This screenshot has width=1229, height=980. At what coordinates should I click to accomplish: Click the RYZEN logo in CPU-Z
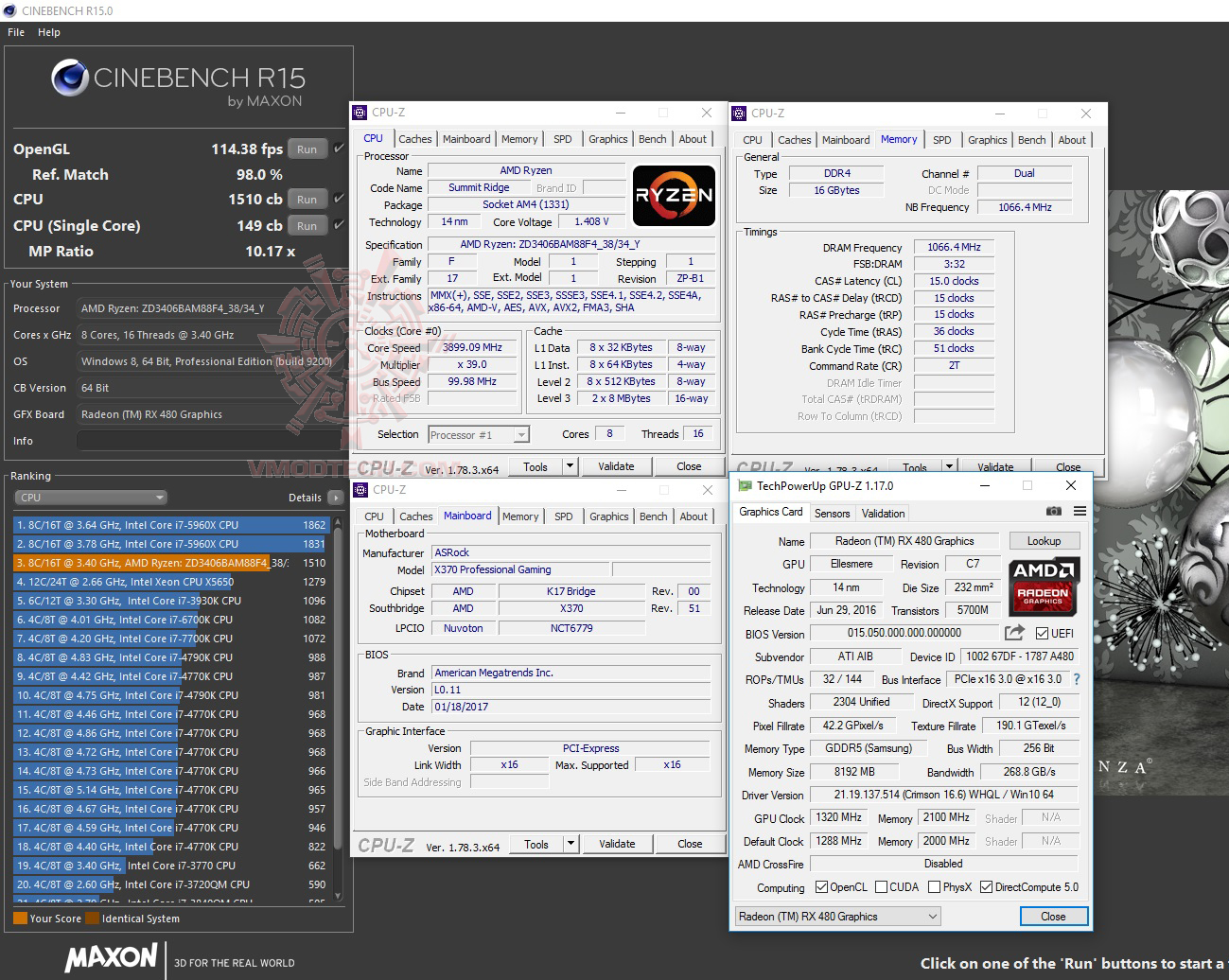coord(674,196)
